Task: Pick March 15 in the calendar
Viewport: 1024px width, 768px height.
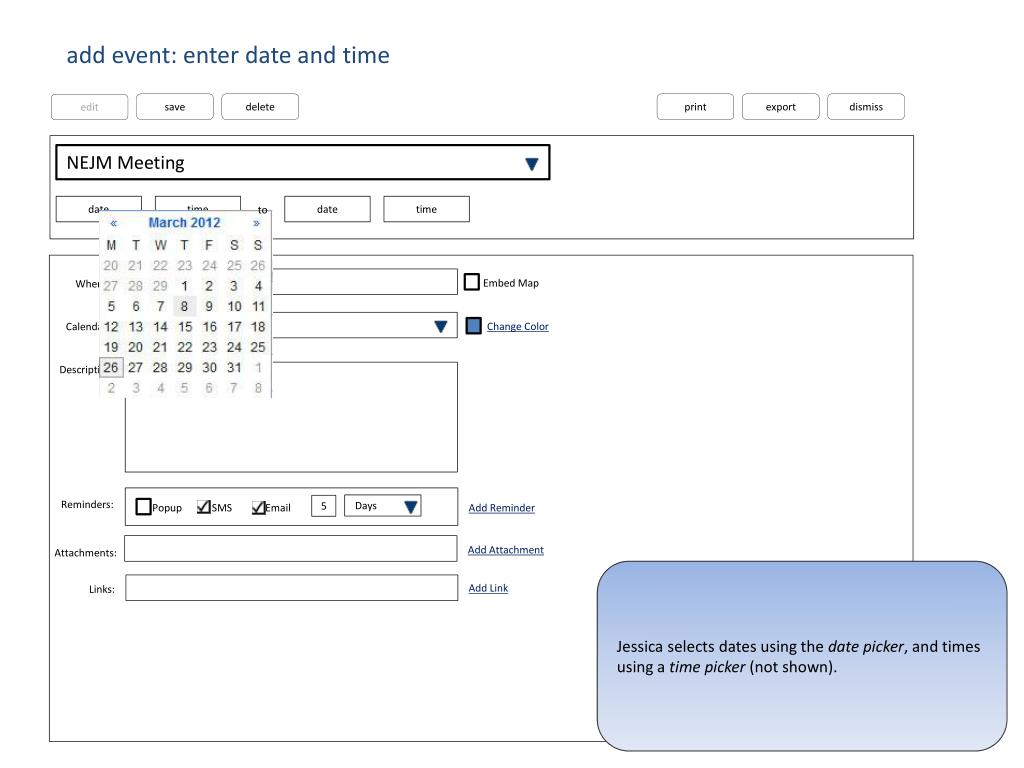Action: tap(185, 327)
